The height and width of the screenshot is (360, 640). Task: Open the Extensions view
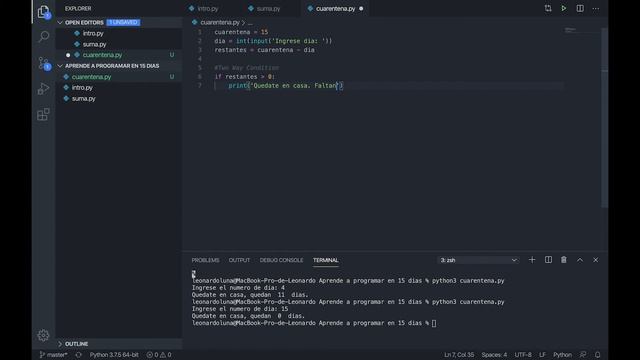[x=44, y=114]
